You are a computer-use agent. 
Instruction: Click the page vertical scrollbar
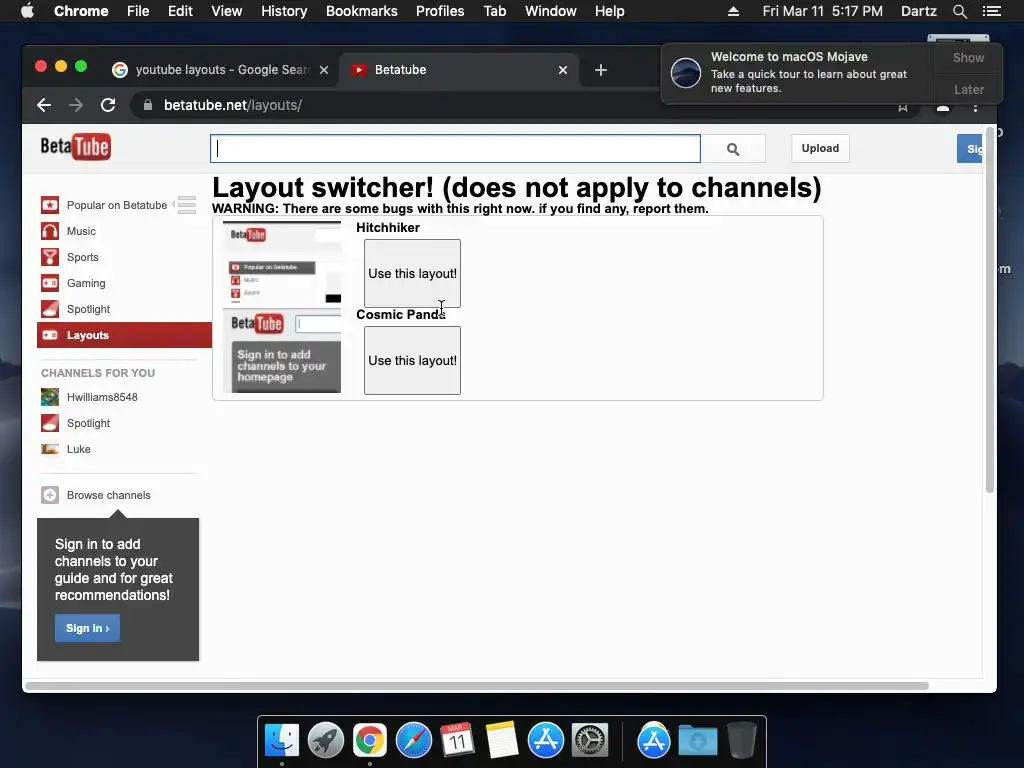tap(990, 310)
